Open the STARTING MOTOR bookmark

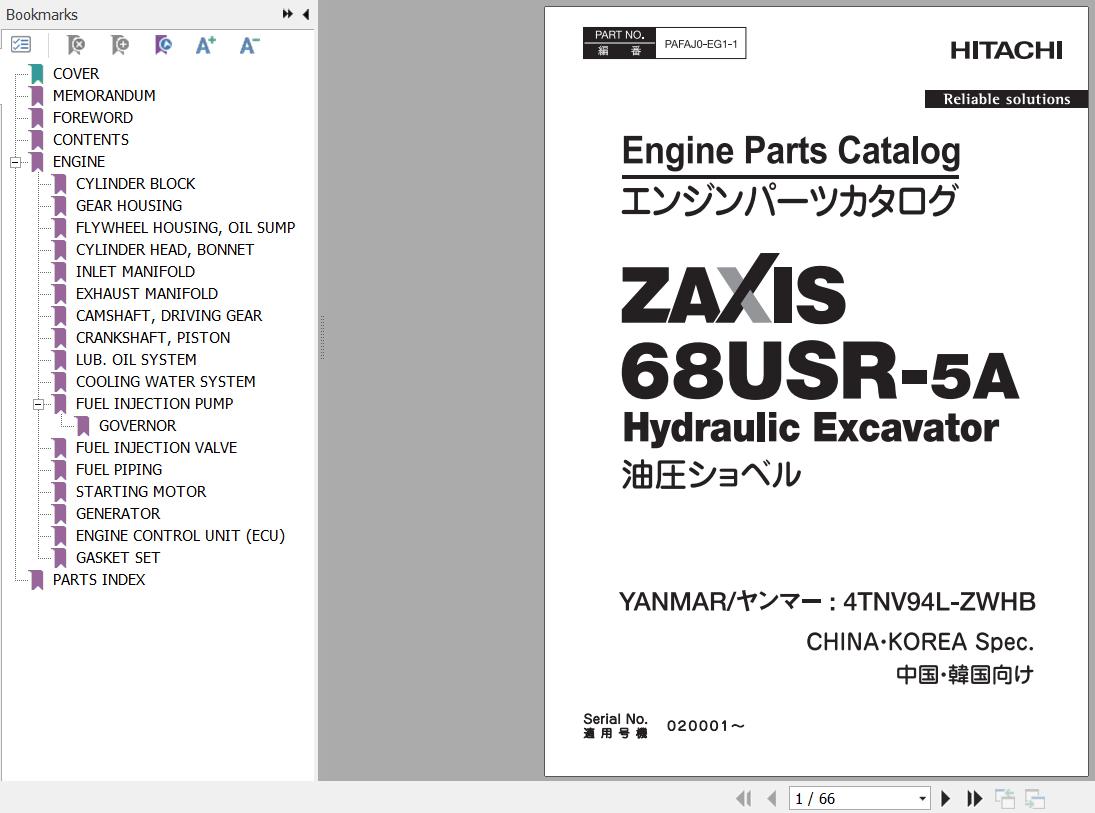point(141,492)
